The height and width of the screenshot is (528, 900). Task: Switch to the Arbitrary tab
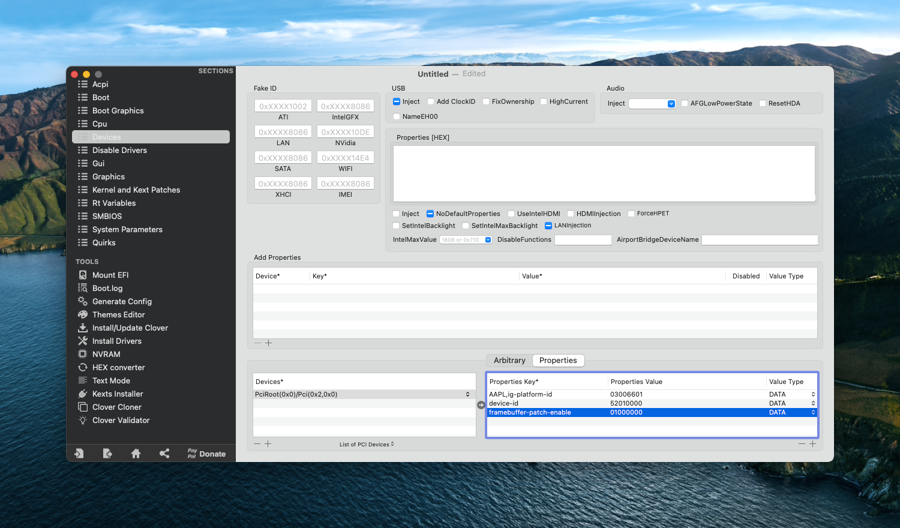pyautogui.click(x=509, y=360)
